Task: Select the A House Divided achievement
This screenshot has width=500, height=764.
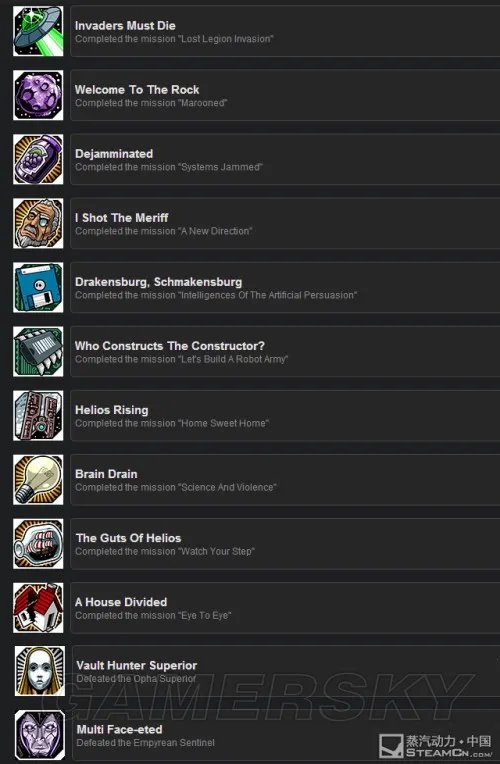Action: tap(285, 608)
